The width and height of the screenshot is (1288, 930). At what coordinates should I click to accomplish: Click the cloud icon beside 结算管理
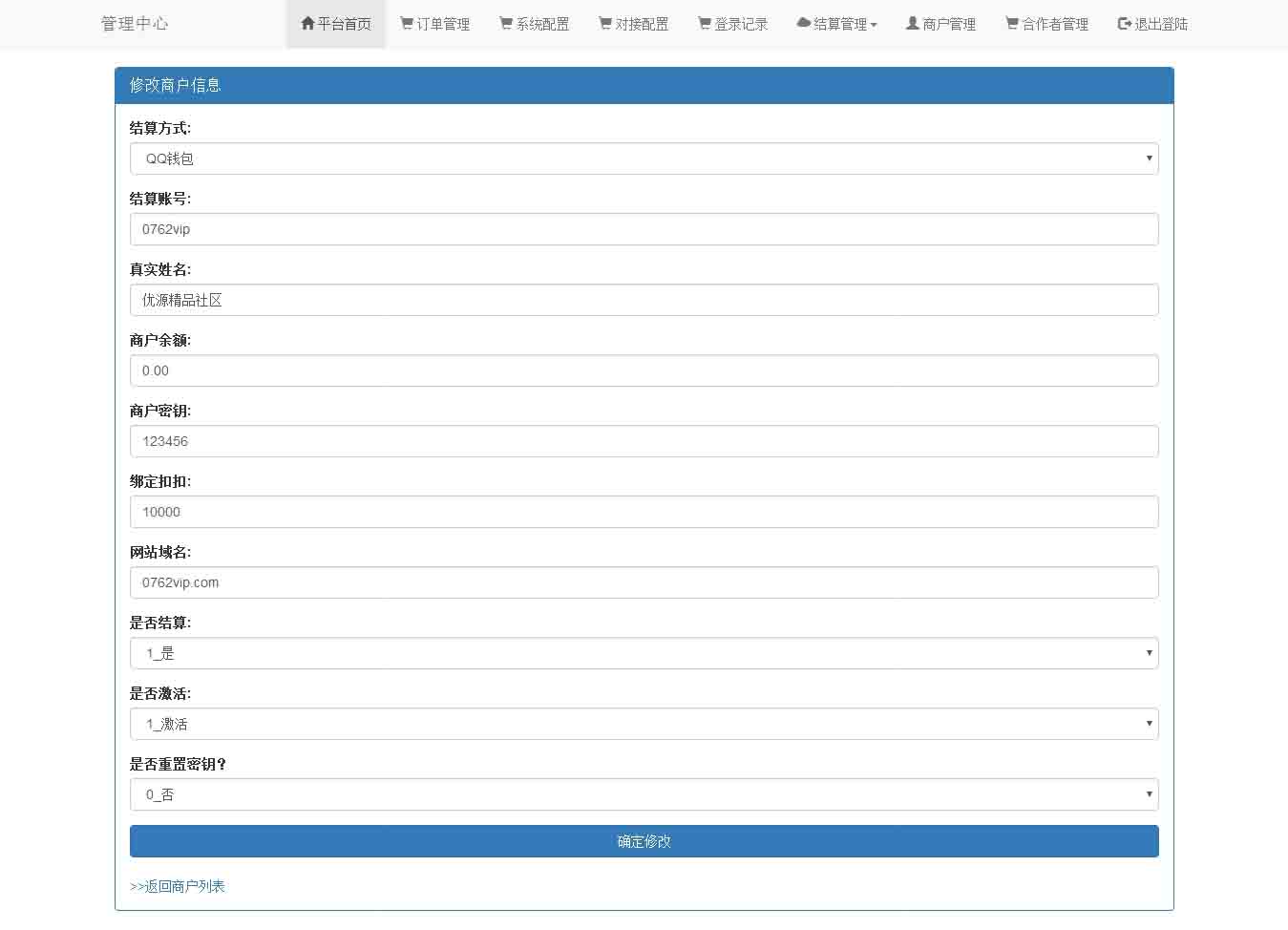click(804, 24)
